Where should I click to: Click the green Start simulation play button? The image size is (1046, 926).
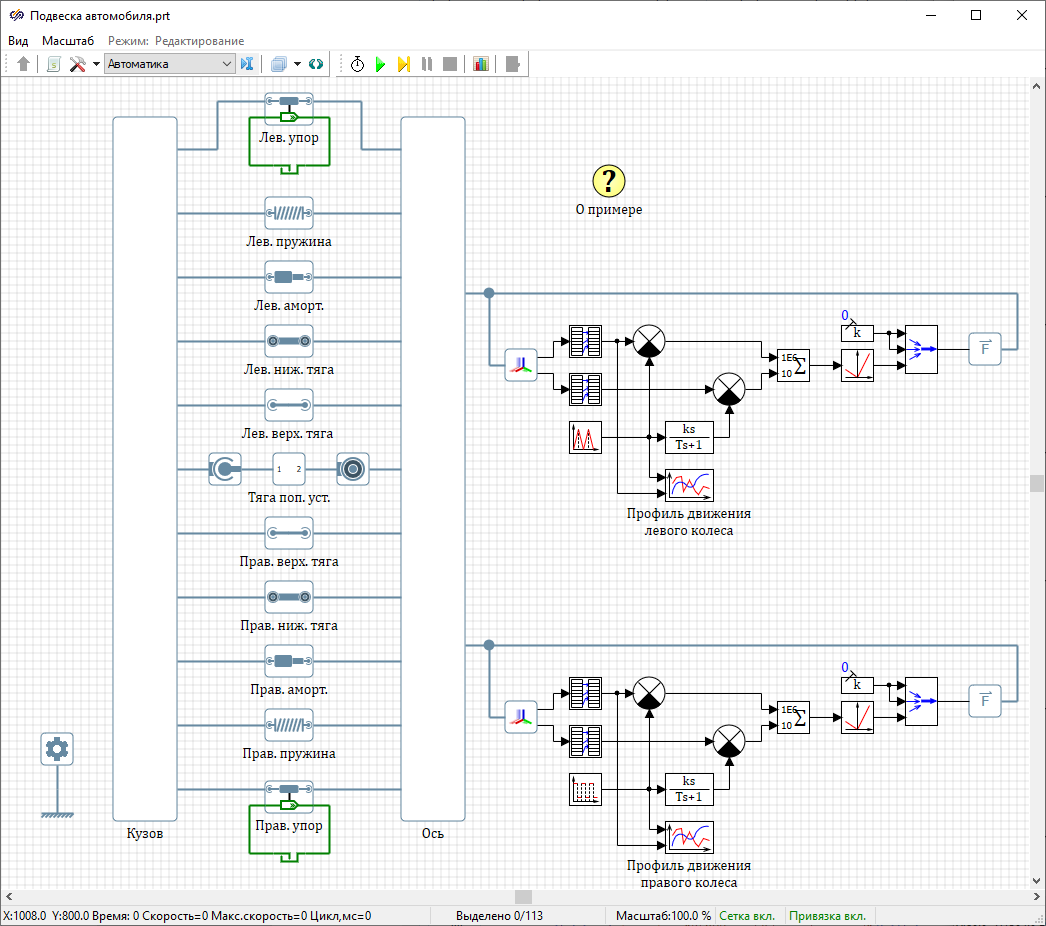pyautogui.click(x=380, y=64)
